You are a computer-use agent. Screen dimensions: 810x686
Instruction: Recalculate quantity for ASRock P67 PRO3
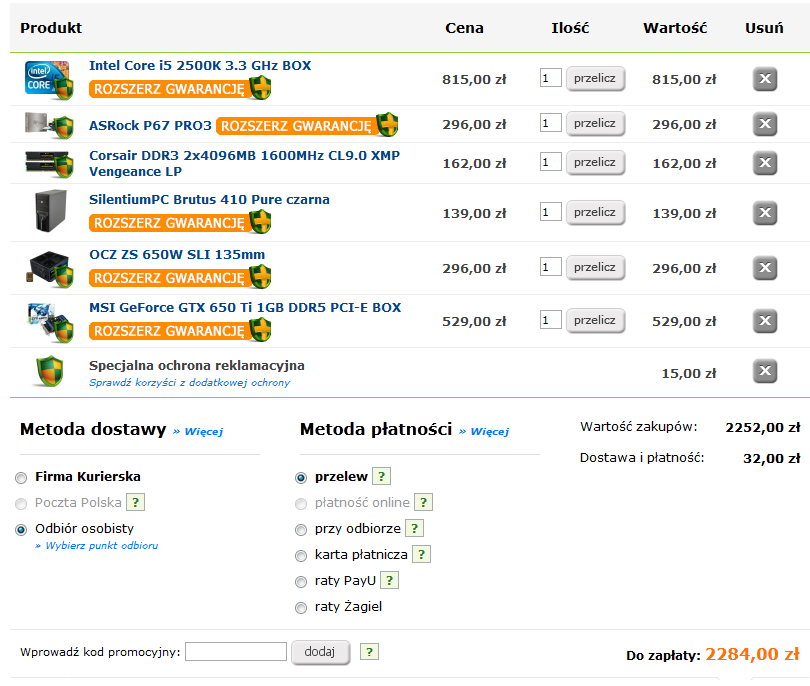pyautogui.click(x=595, y=123)
